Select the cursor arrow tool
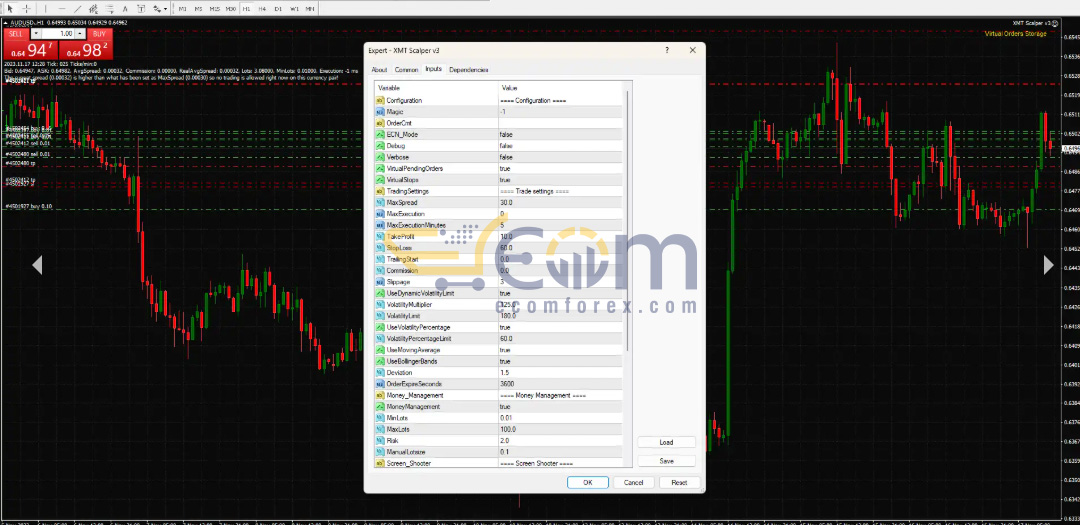Viewport: 1080px width, 525px height. 10,9
